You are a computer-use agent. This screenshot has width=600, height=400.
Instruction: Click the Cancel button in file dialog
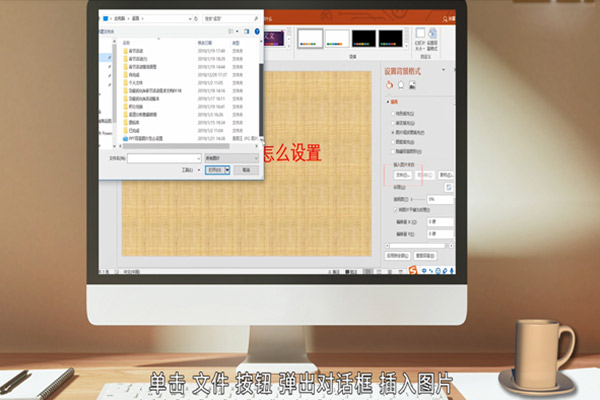coord(246,170)
